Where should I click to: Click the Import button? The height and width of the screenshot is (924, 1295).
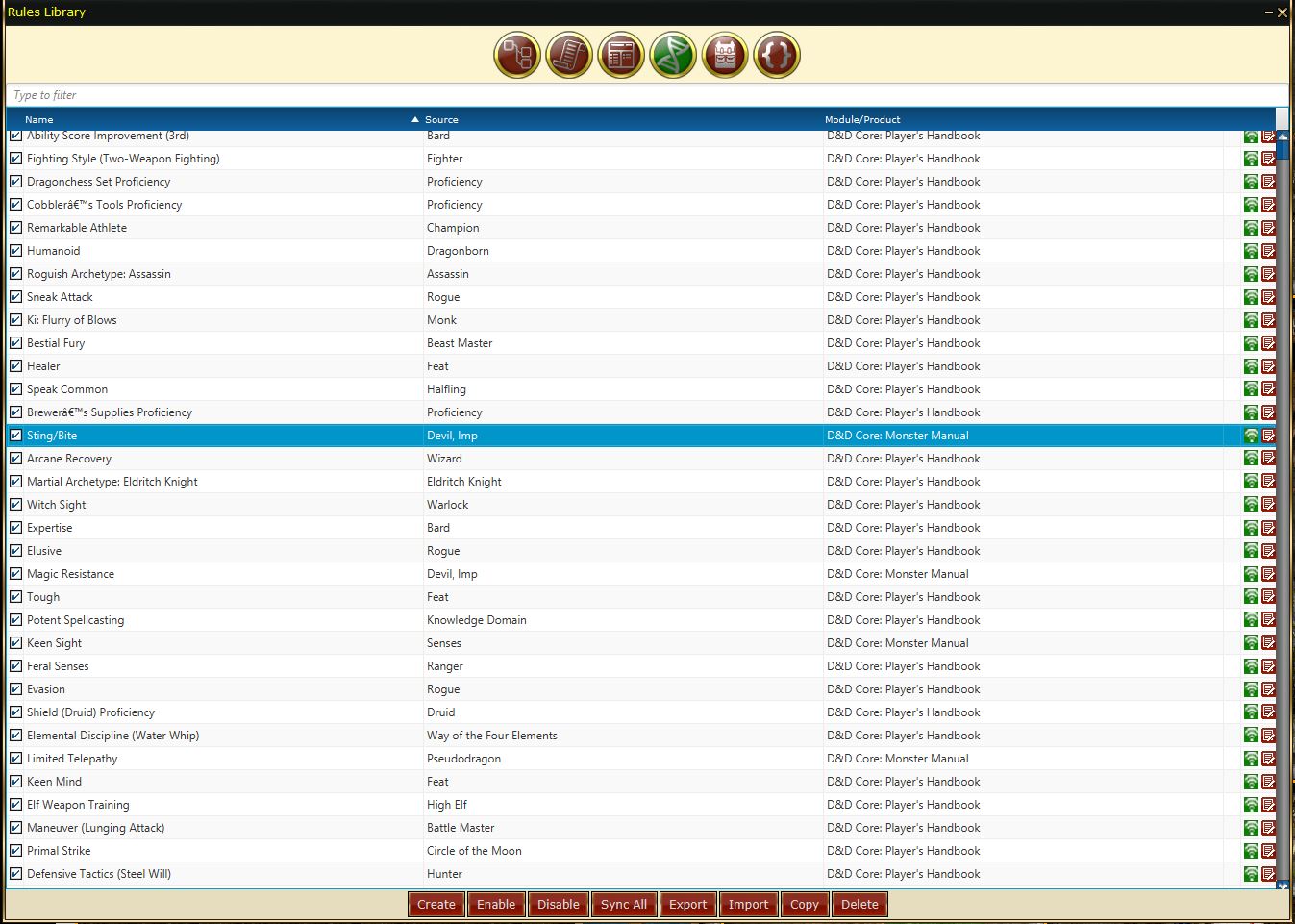[x=748, y=904]
